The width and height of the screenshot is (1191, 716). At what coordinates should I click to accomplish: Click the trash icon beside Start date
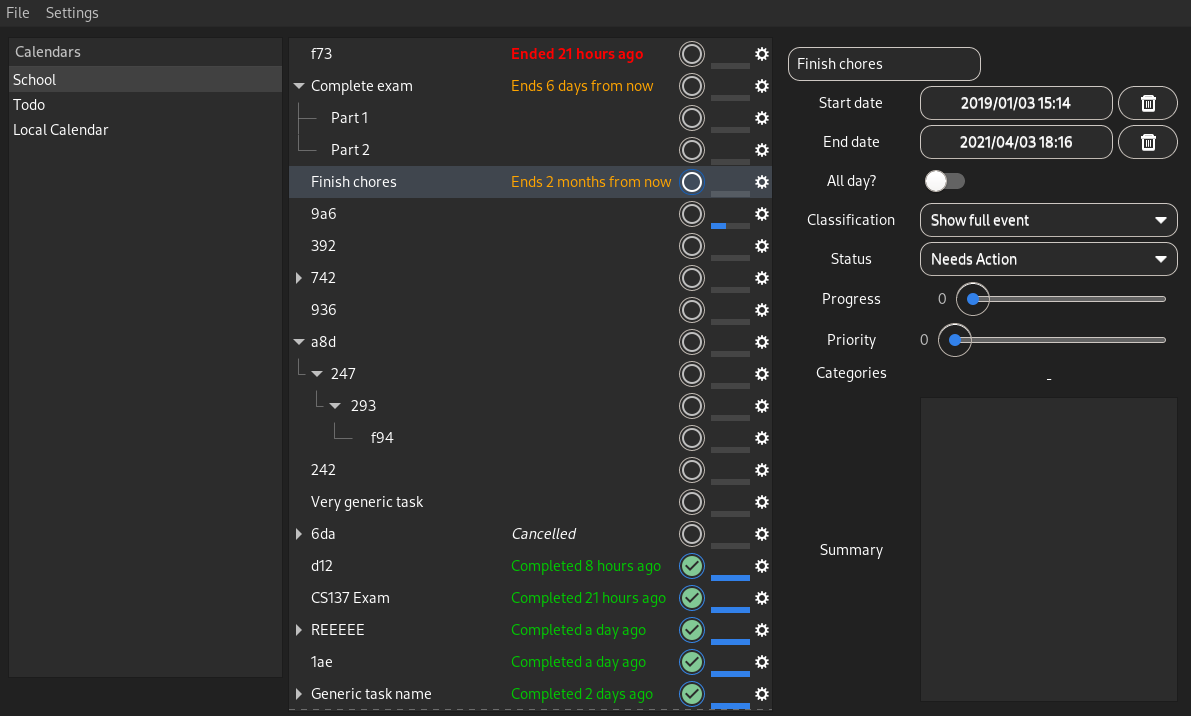pyautogui.click(x=1147, y=102)
